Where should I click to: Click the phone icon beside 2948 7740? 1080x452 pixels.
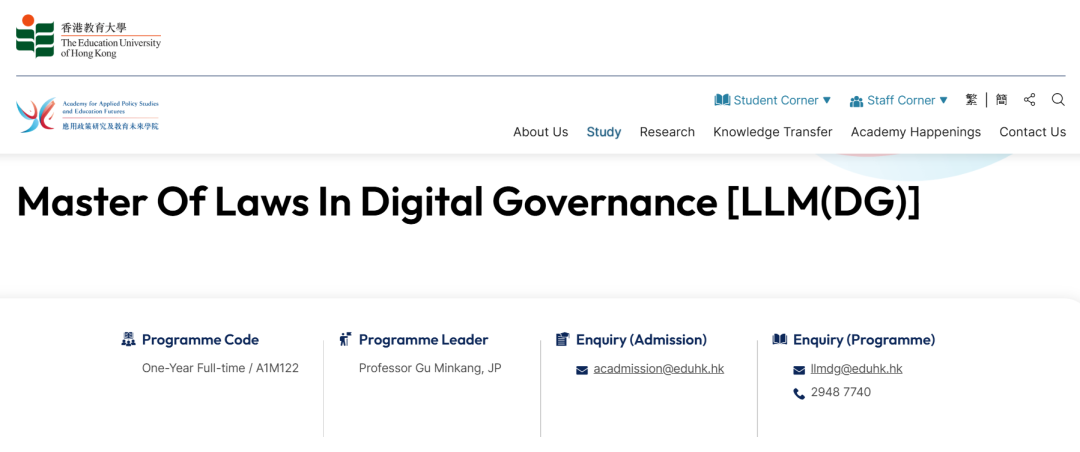pyautogui.click(x=799, y=394)
